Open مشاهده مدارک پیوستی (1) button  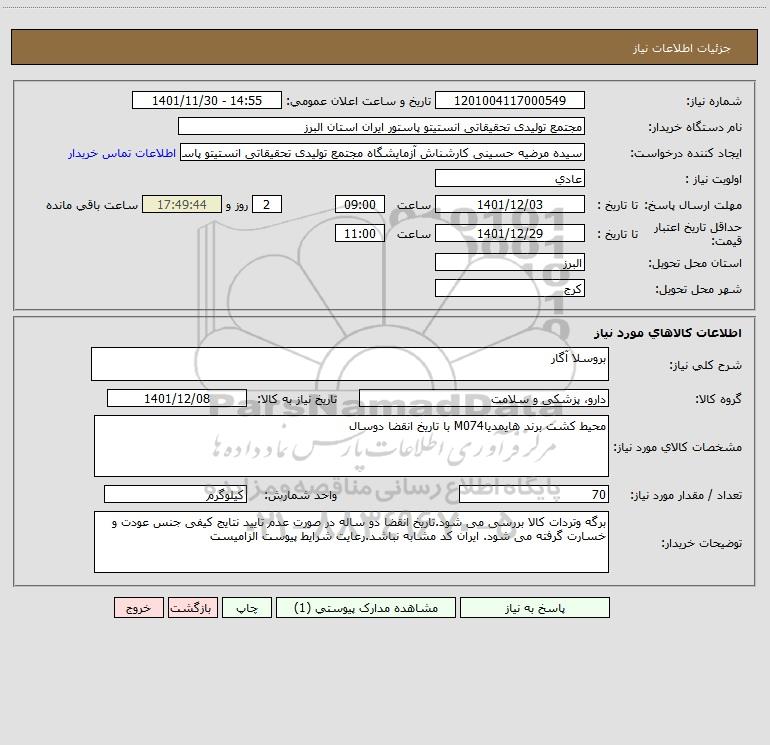point(366,607)
